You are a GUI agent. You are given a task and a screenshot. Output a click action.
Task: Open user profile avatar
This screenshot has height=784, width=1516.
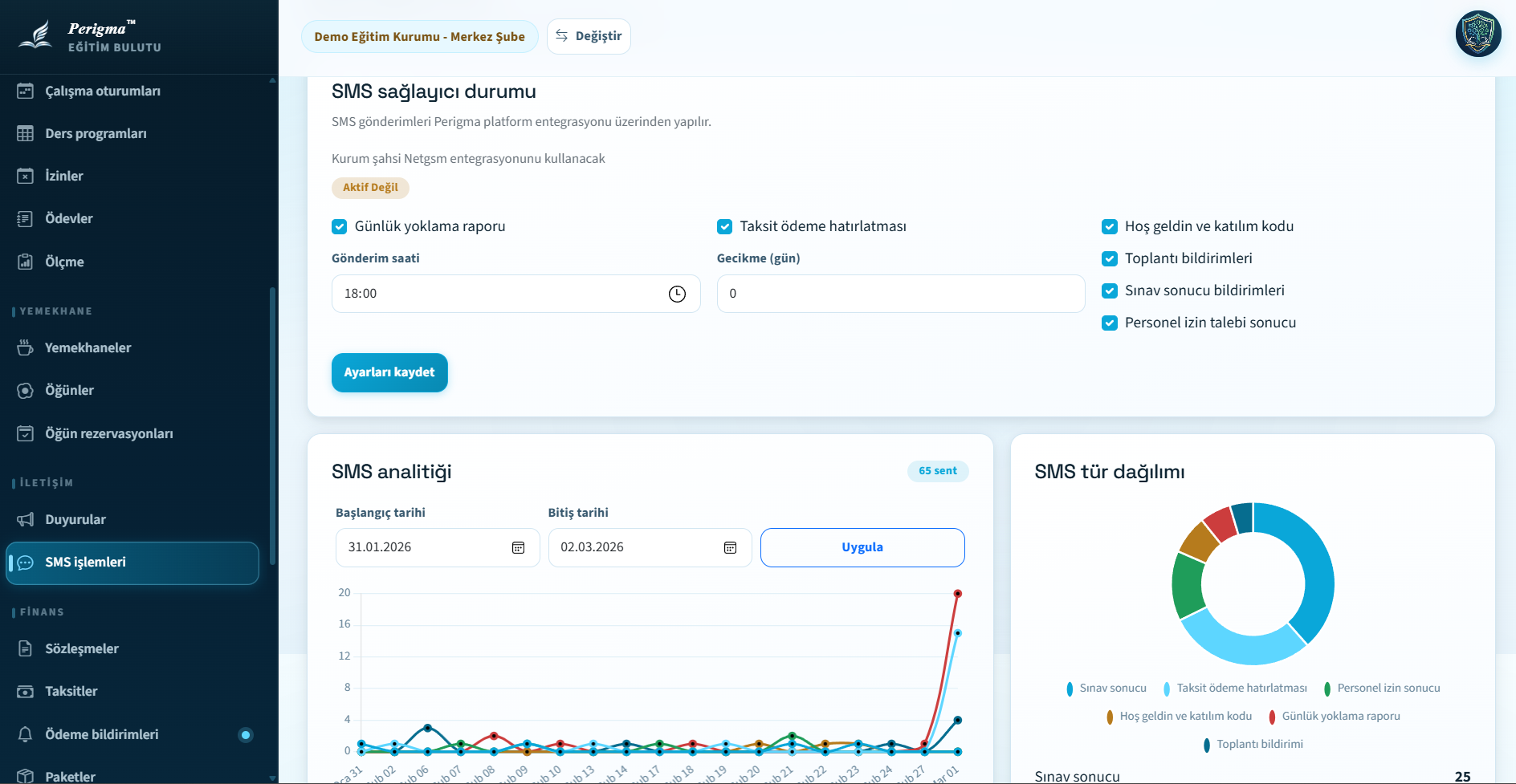[x=1477, y=35]
